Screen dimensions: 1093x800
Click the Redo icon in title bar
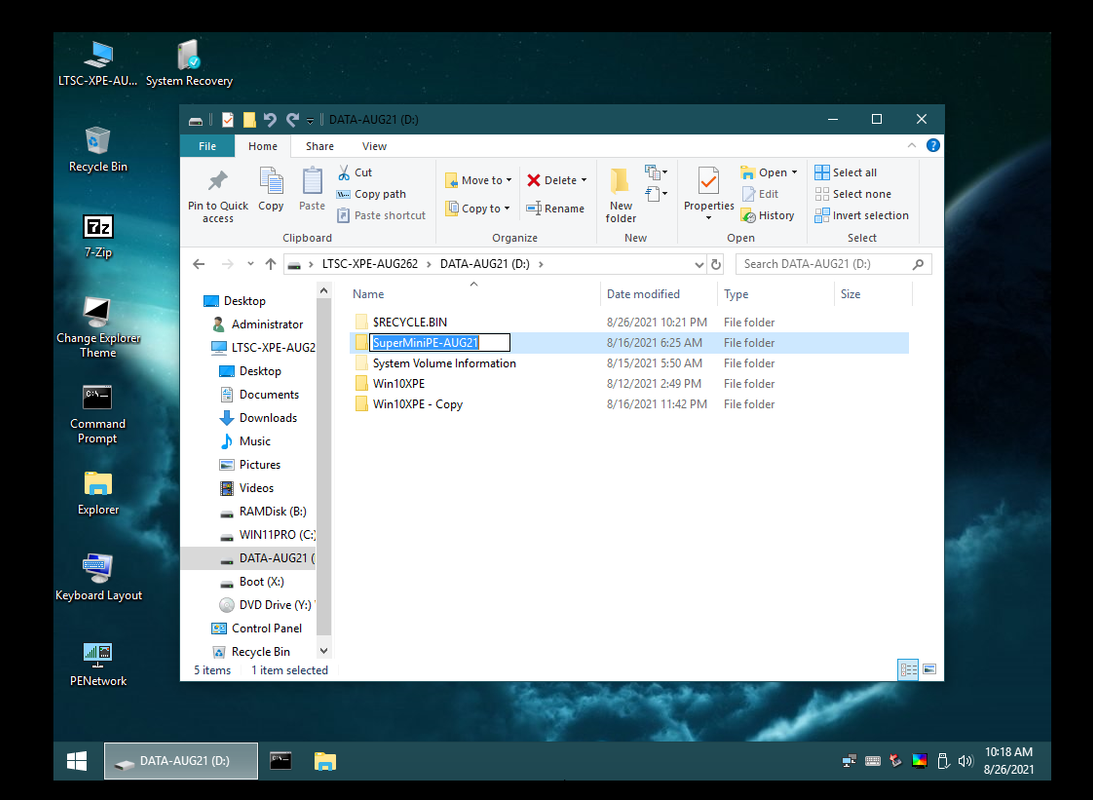292,120
